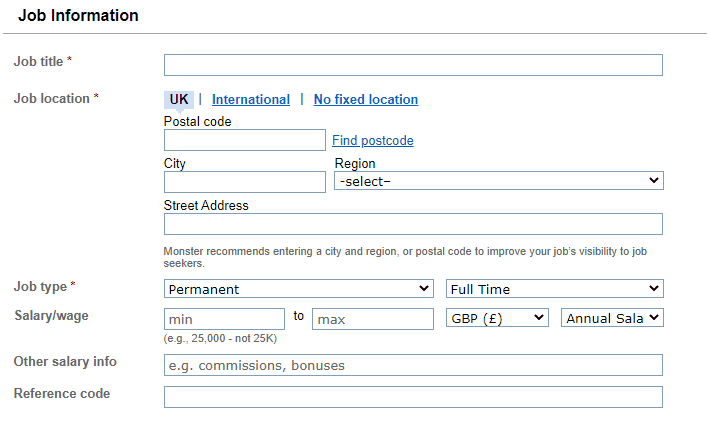Click into the City field
Screen dimensions: 710x421
point(245,181)
